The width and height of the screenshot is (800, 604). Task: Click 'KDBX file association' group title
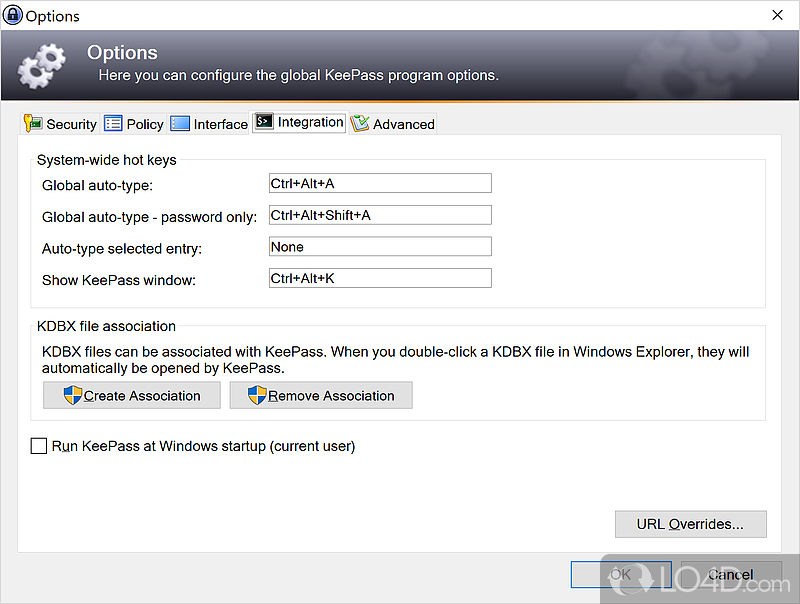pyautogui.click(x=106, y=326)
